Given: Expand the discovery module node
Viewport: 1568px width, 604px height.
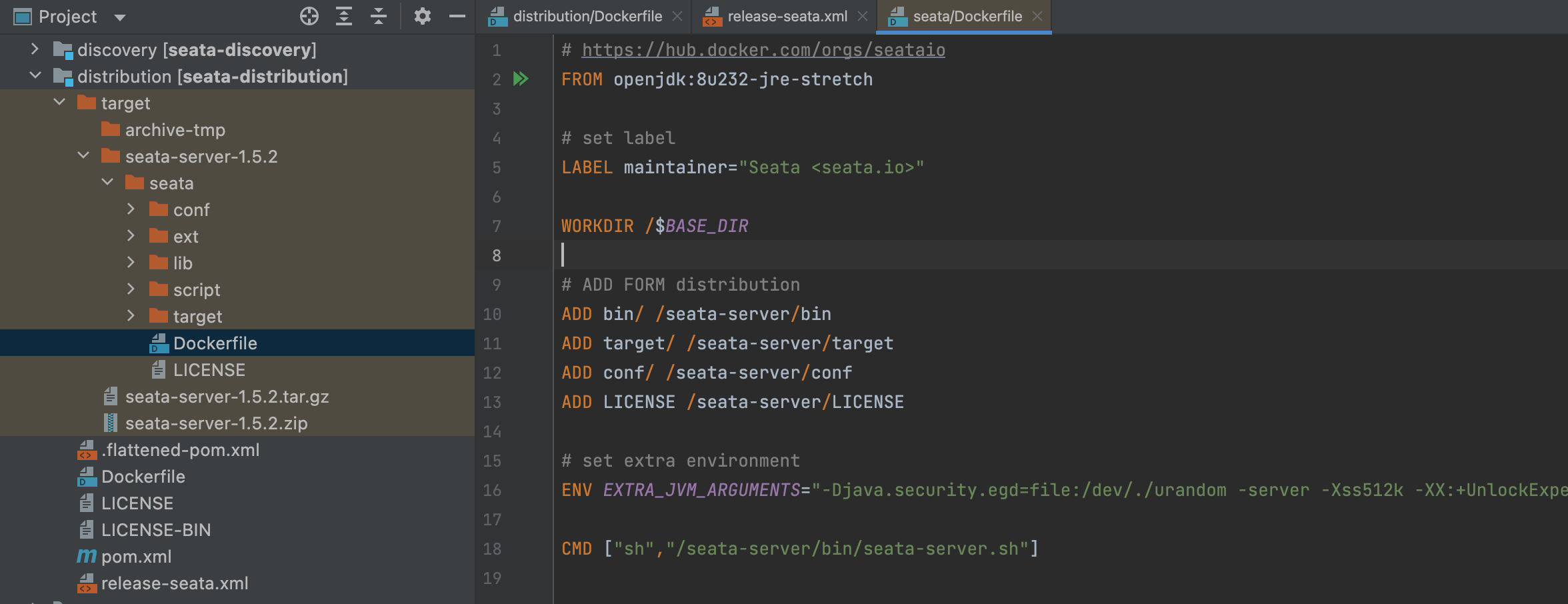Looking at the screenshot, I should (35, 49).
